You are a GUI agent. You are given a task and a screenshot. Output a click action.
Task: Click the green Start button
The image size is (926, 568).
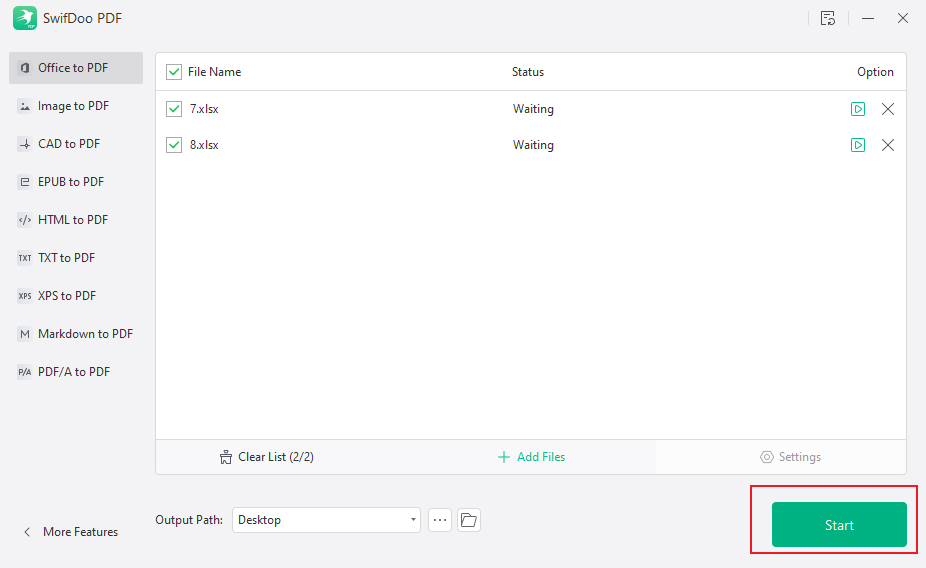click(x=839, y=525)
